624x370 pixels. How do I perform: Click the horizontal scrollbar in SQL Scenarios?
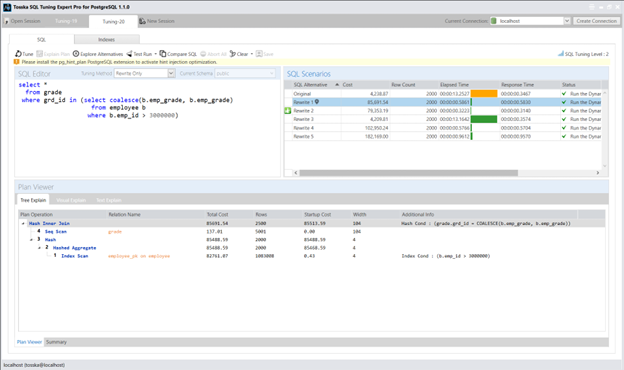(x=408, y=173)
